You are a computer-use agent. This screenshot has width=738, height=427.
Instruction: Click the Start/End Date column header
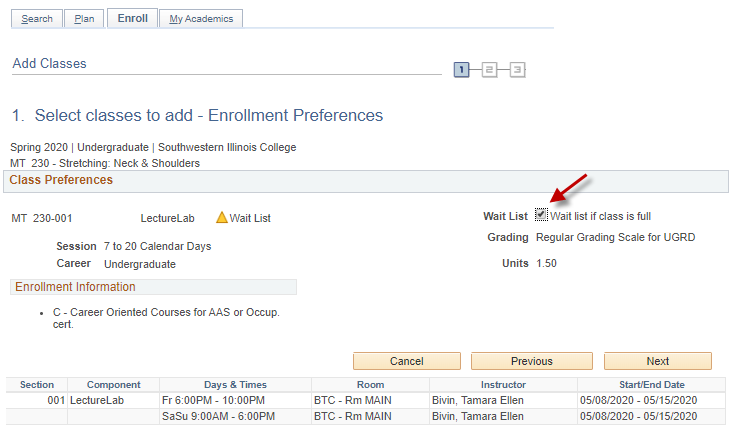645,385
